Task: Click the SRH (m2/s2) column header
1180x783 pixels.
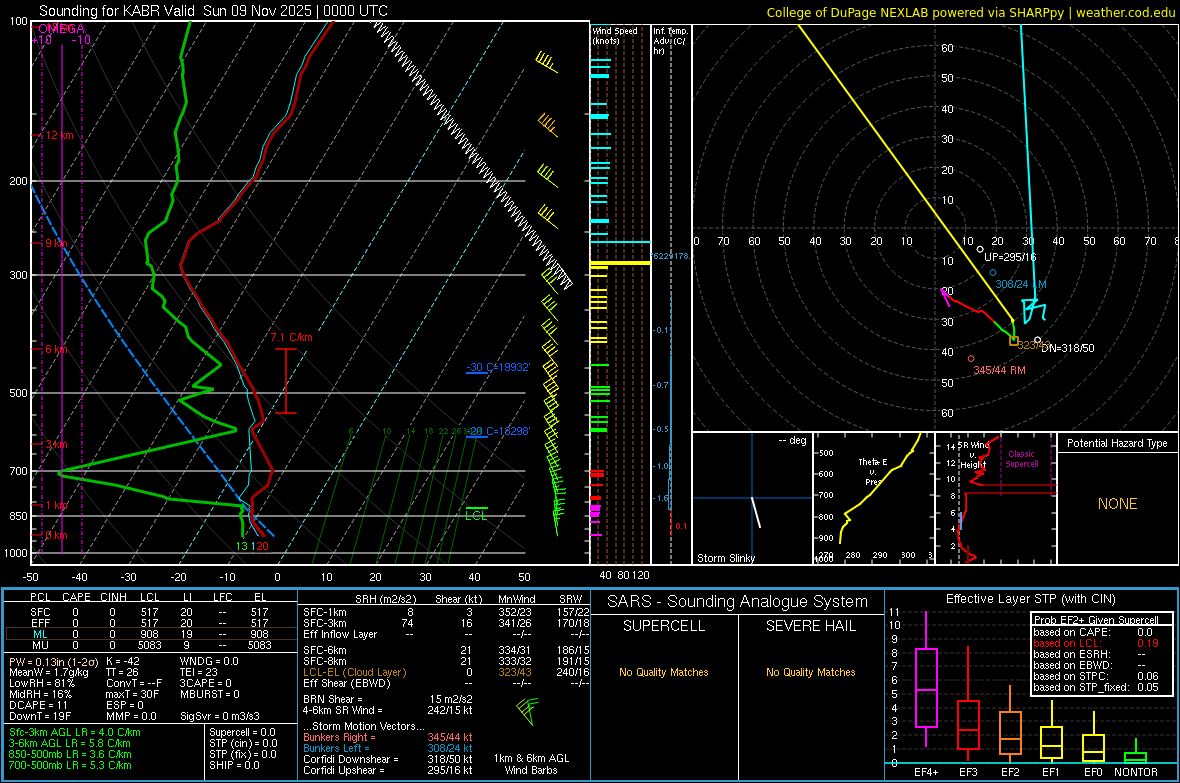Action: coord(385,599)
